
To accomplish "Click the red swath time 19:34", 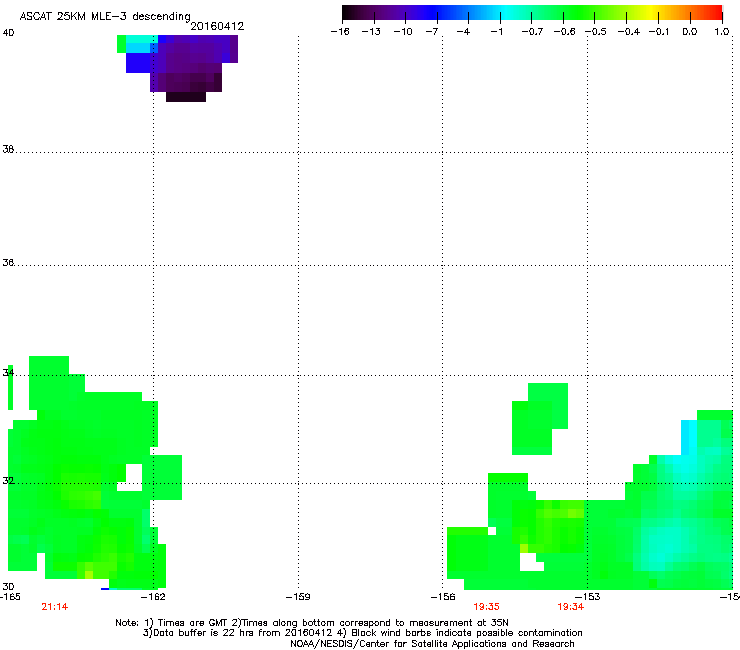I will 571,607.
